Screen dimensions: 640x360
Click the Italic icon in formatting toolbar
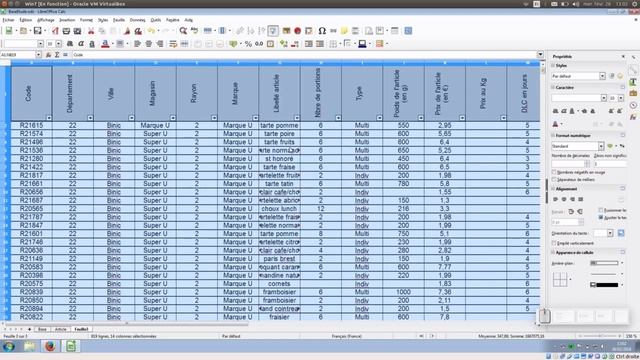coord(81,44)
